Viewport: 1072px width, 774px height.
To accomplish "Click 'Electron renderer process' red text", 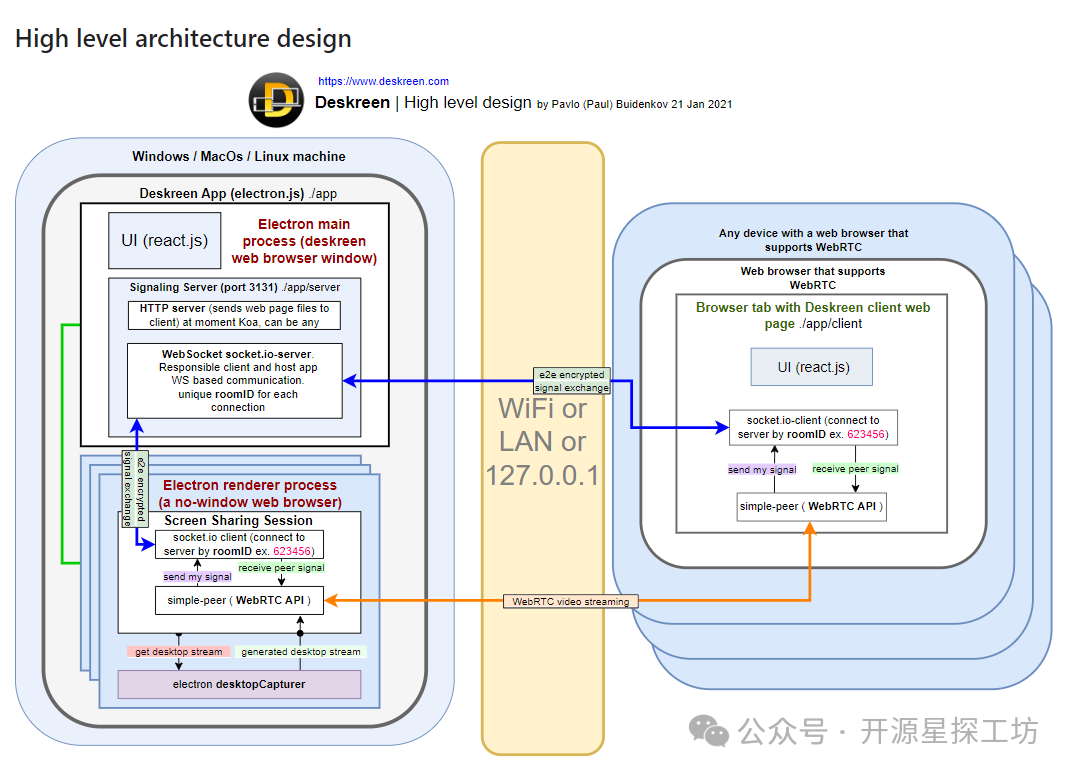I will 250,493.
